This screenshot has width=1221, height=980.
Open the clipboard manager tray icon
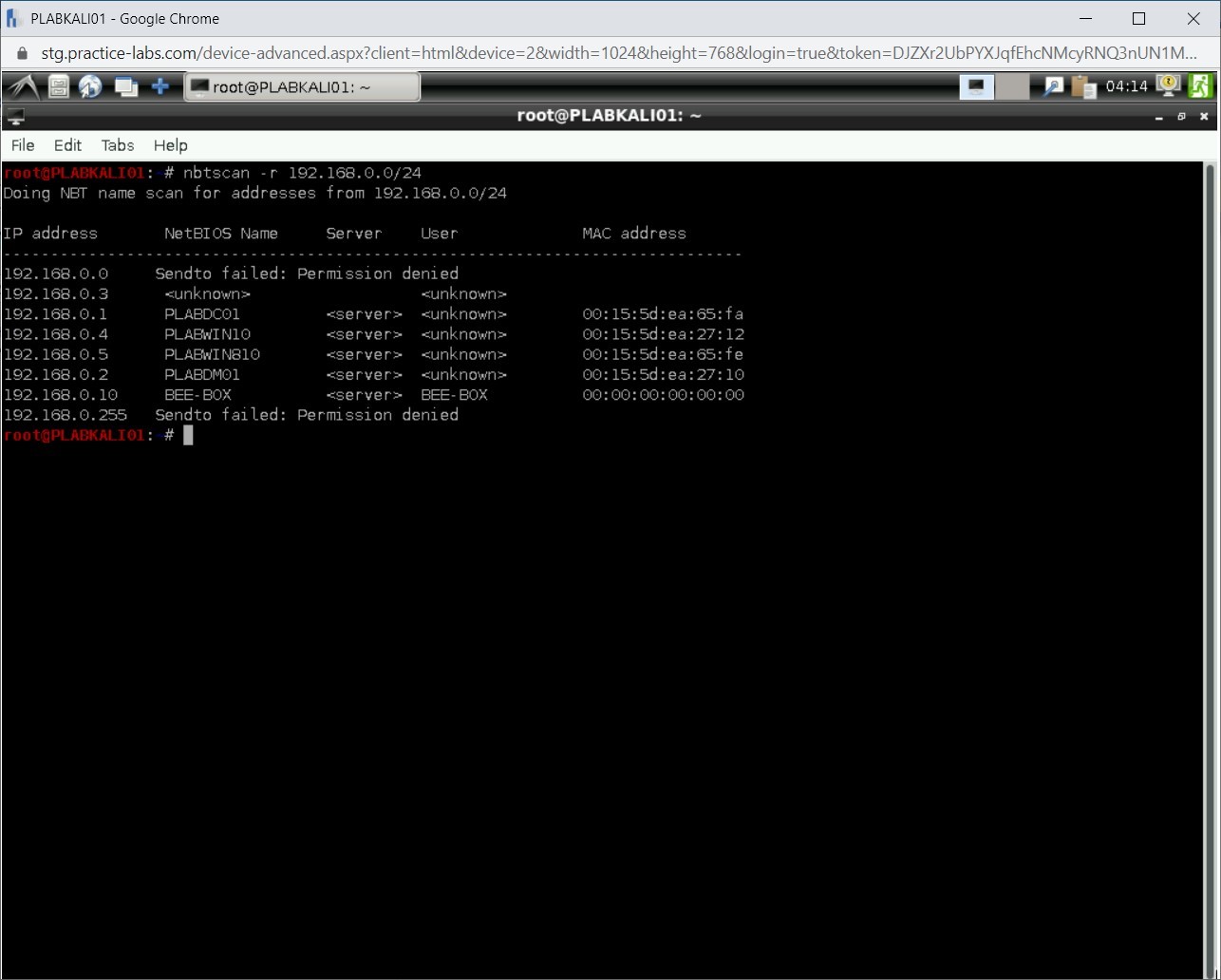click(1083, 87)
